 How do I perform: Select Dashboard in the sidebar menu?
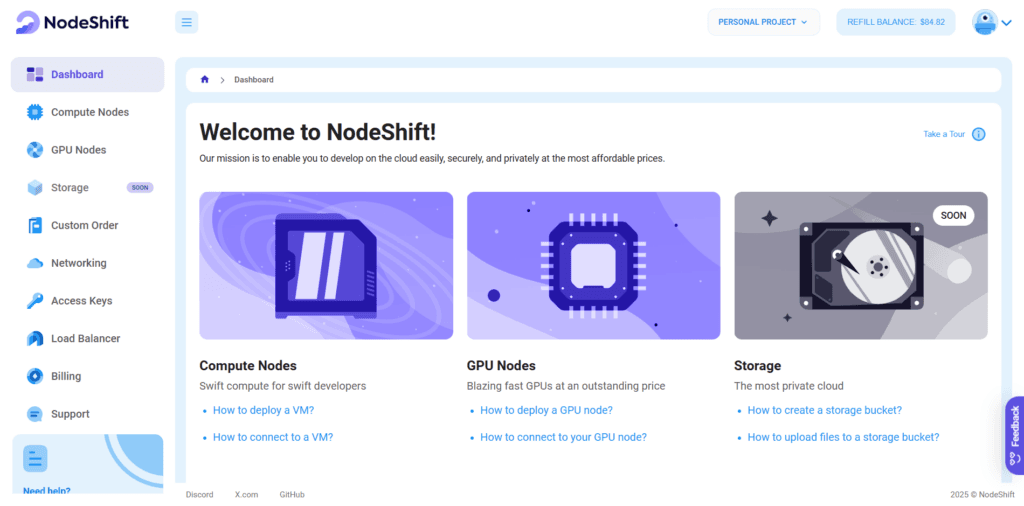point(77,75)
